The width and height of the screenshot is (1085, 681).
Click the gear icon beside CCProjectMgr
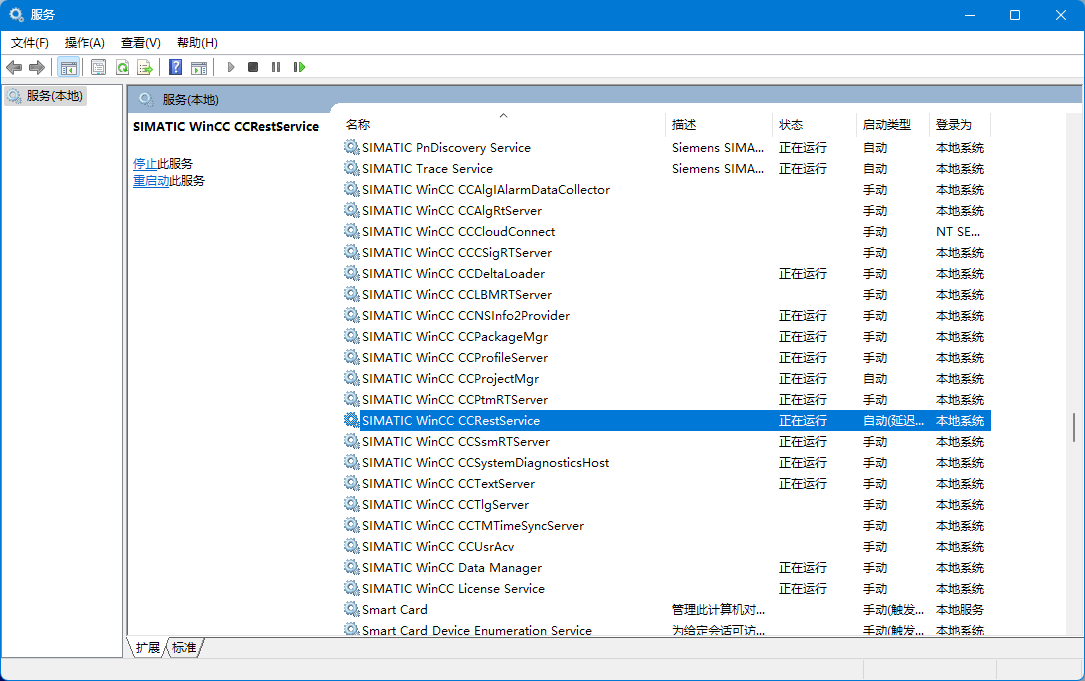click(x=352, y=379)
